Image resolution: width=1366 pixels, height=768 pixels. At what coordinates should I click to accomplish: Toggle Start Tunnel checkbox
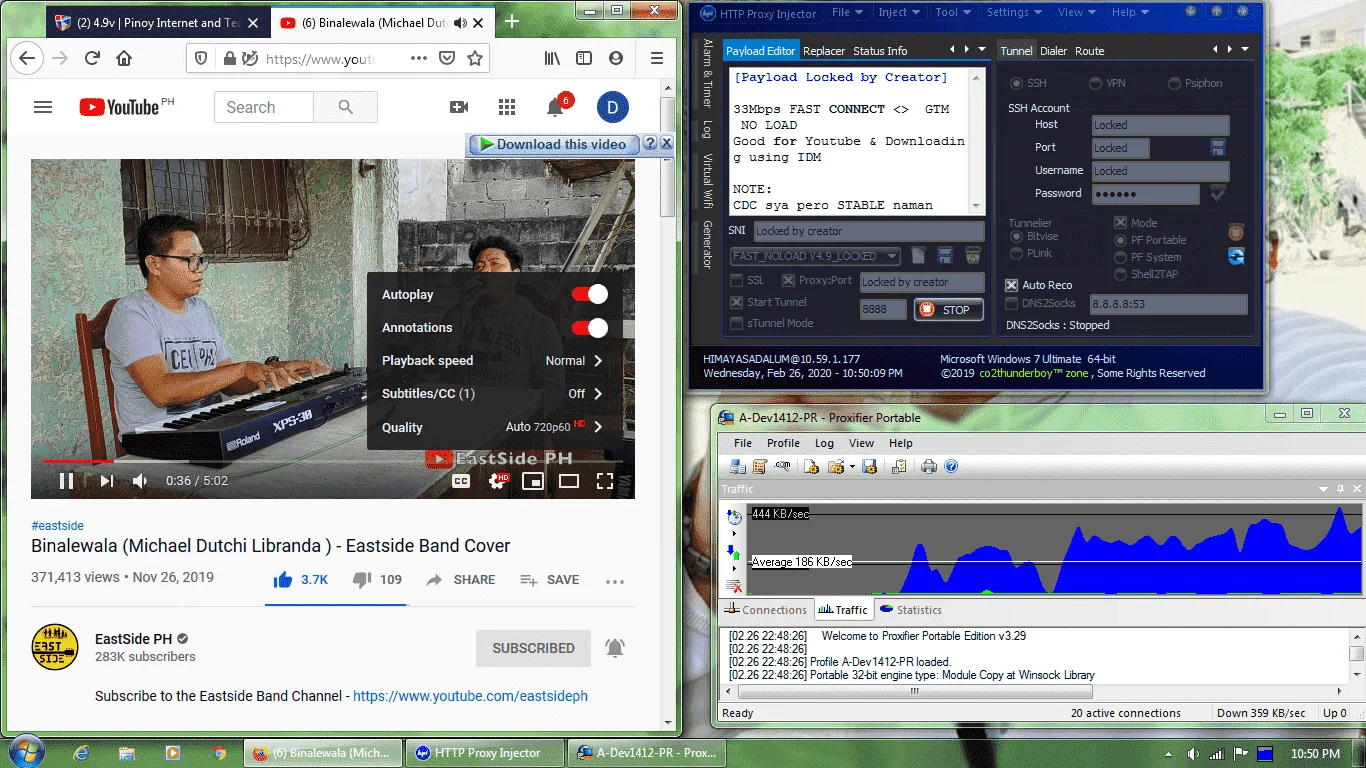[x=737, y=302]
